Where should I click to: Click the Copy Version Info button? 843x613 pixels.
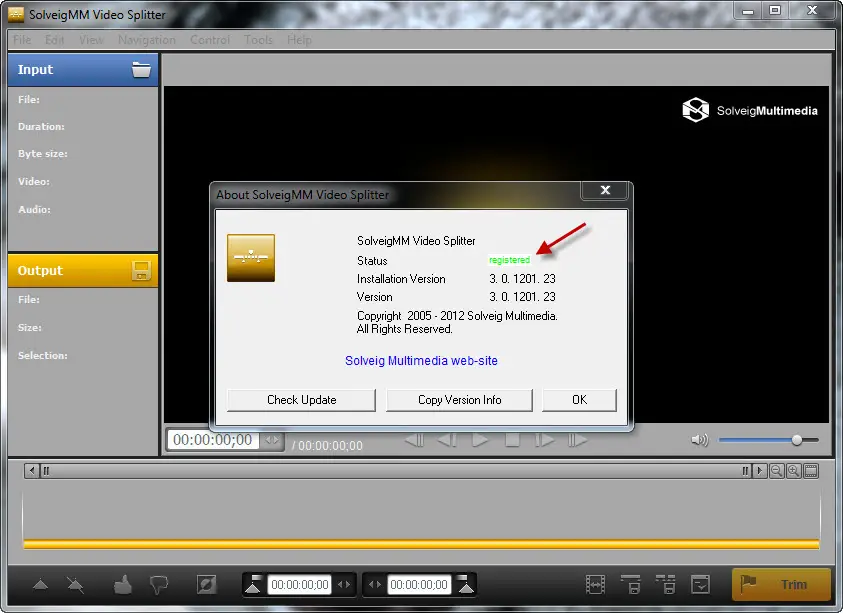pos(460,400)
